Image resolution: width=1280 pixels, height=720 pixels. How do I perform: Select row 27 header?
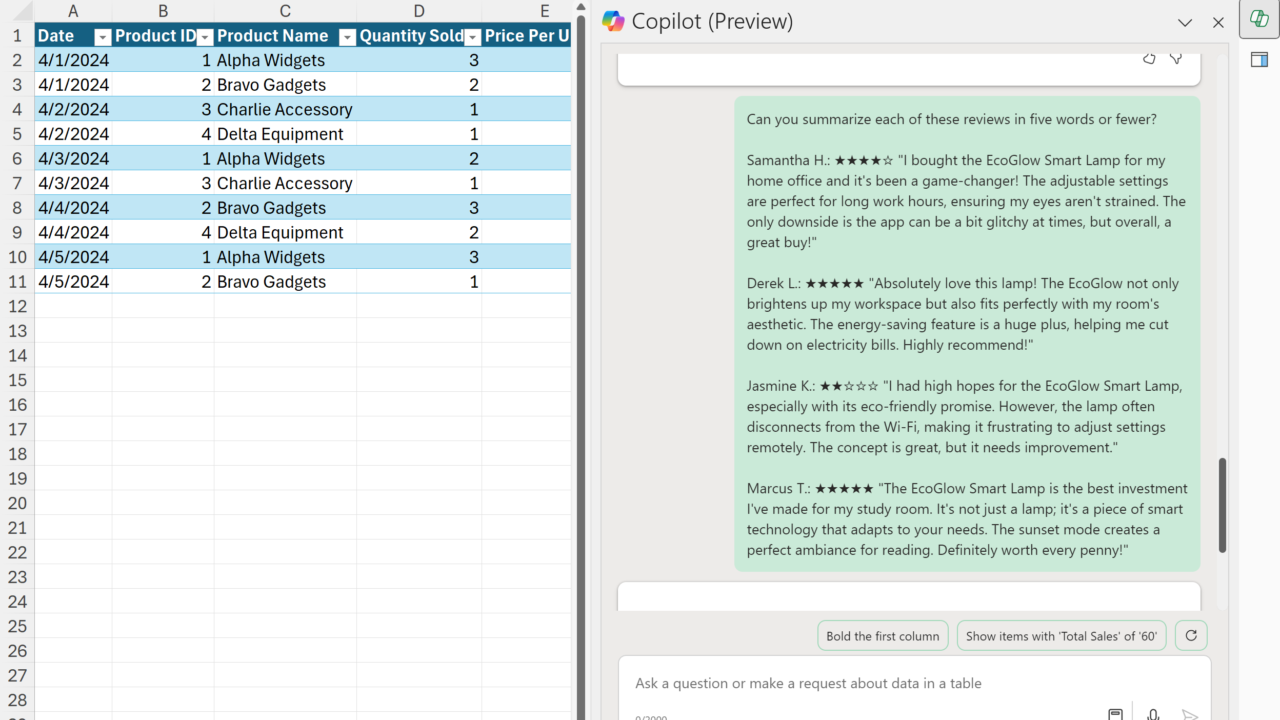(17, 675)
